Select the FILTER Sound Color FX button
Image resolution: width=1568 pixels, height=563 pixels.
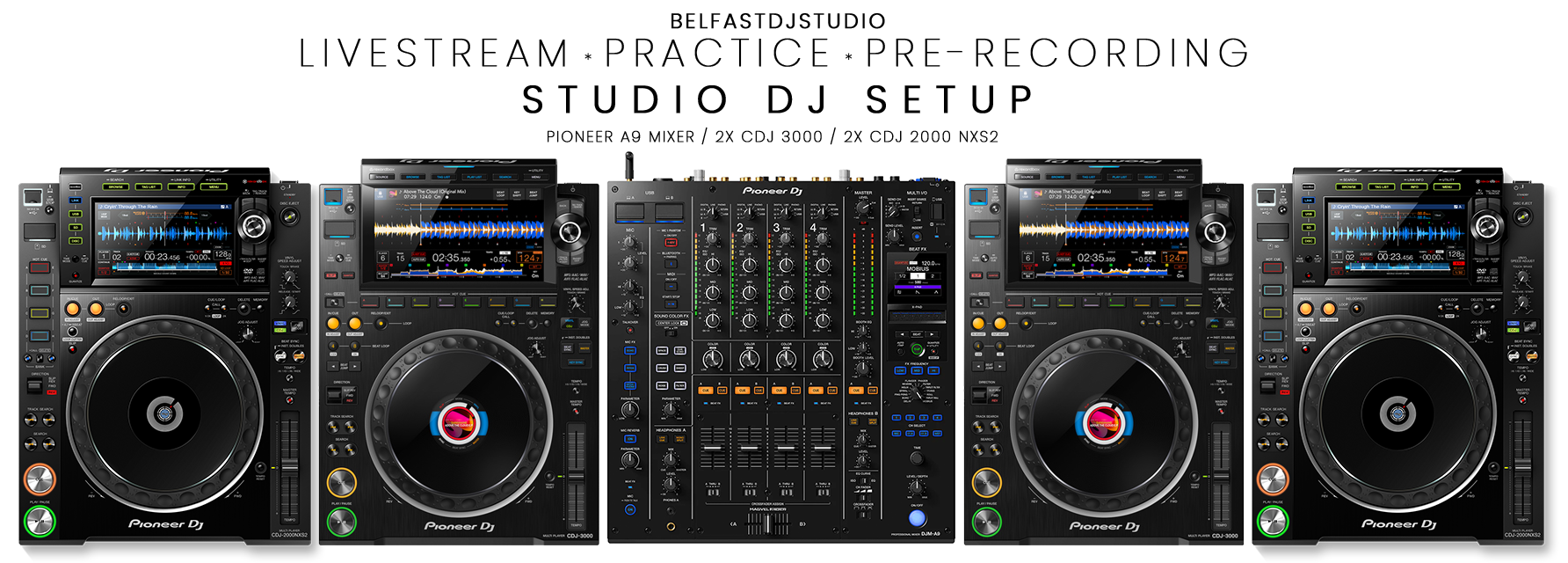coord(679,385)
